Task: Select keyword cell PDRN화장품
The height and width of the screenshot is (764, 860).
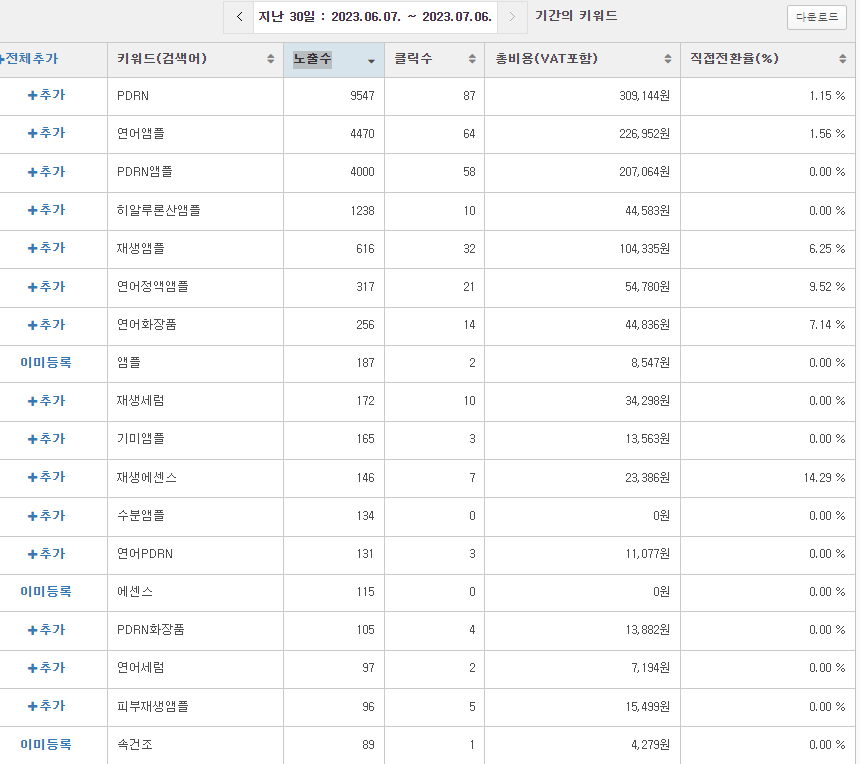Action: (195, 630)
